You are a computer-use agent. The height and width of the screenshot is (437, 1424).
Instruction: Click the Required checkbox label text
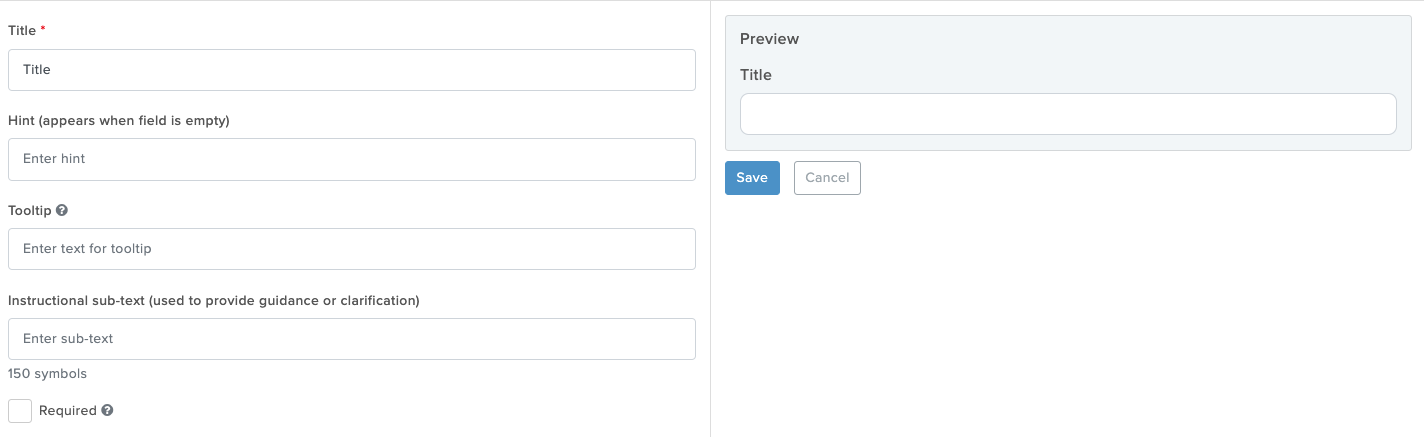pyautogui.click(x=68, y=410)
